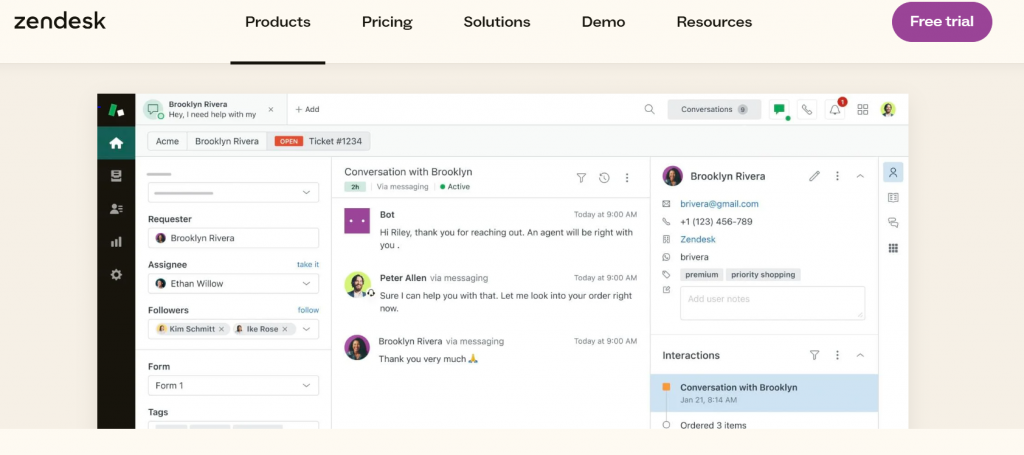Click the Add user notes field
Viewport: 1024px width, 455px height.
coord(773,303)
